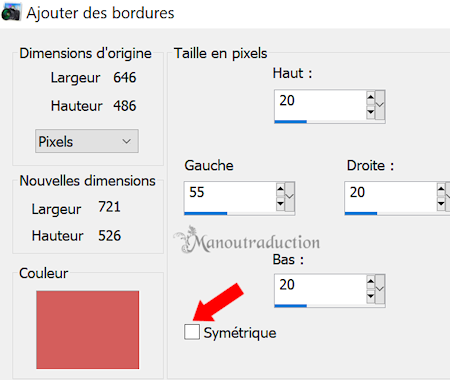Screen dimensions: 450x380
Task: Decrease the Bas value with down arrow
Action: pos(370,296)
